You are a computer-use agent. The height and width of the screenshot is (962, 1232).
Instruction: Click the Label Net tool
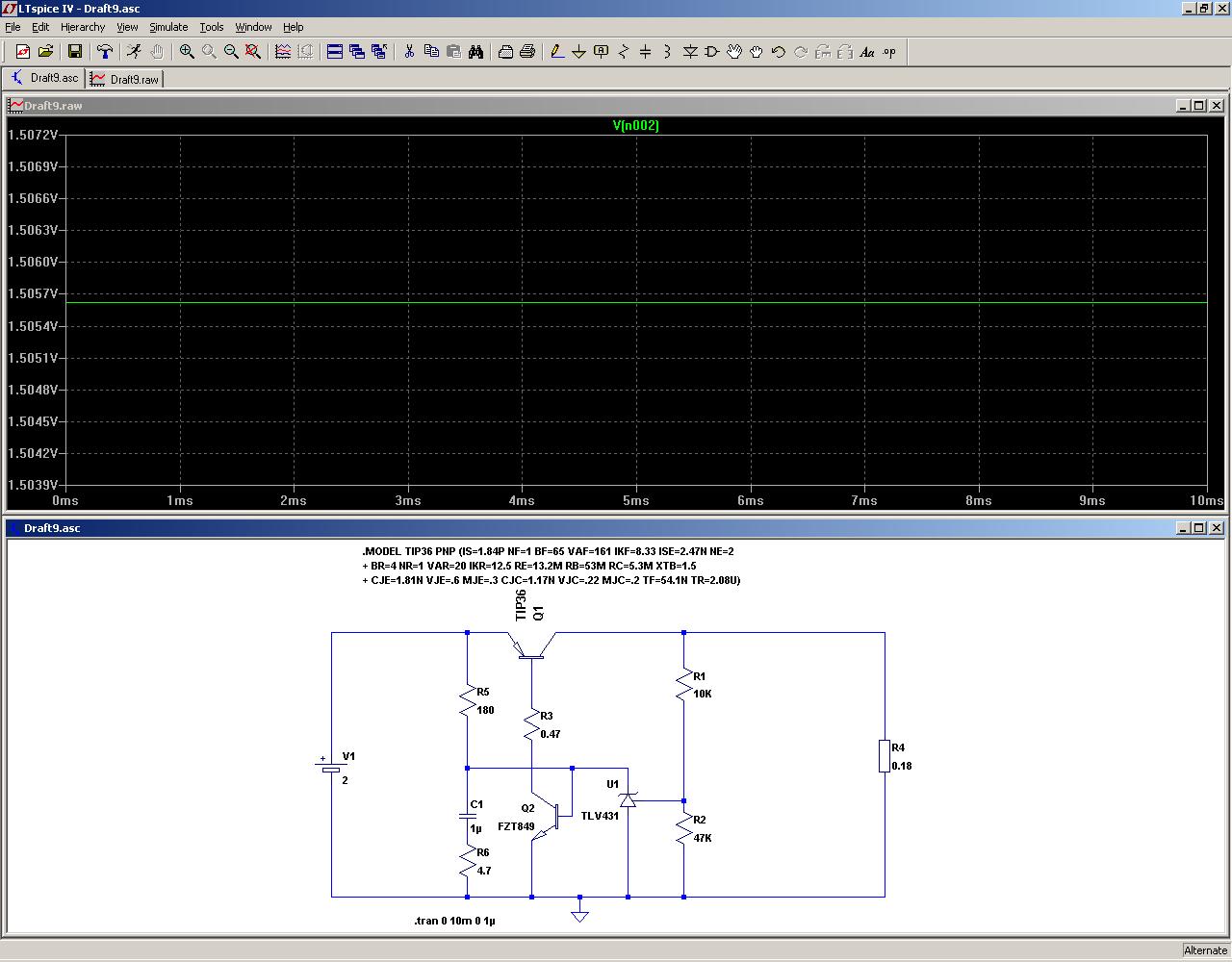(x=602, y=52)
